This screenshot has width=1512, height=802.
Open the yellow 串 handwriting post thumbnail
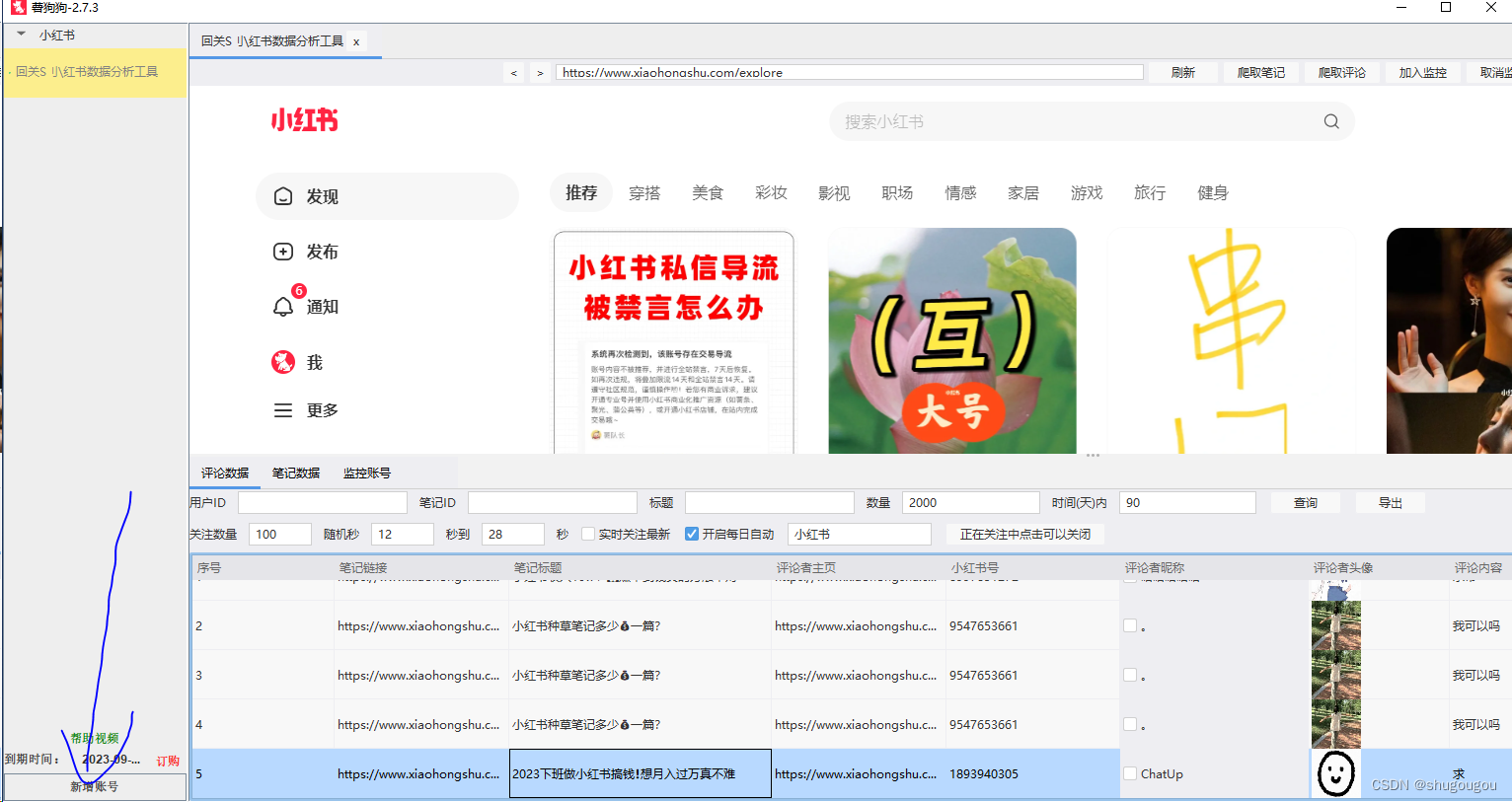1231,341
